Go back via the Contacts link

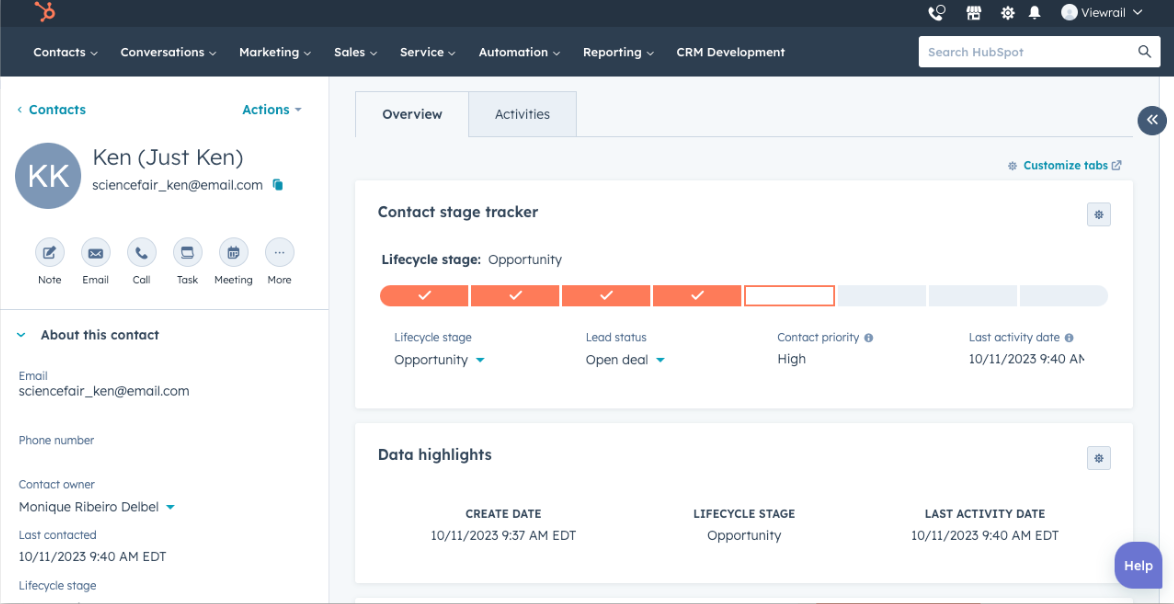(52, 109)
